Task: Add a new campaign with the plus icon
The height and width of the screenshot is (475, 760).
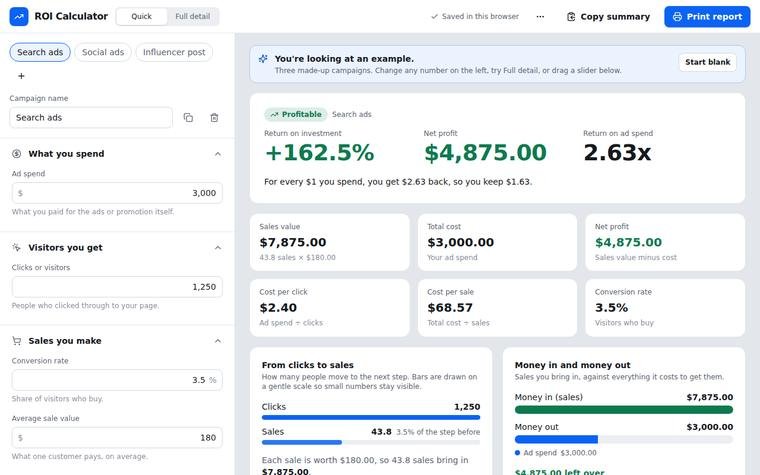Action: coord(21,76)
